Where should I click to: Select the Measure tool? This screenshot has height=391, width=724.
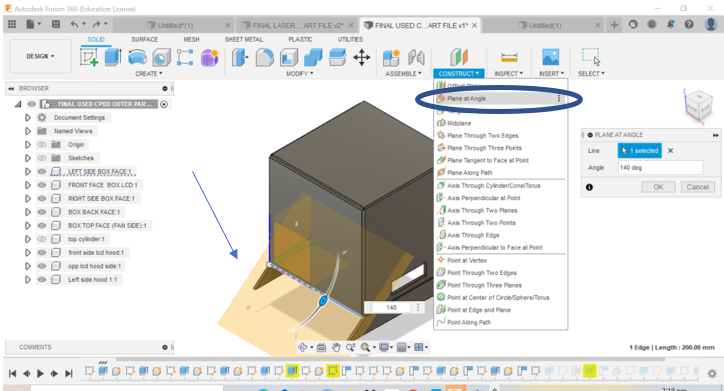[x=509, y=58]
